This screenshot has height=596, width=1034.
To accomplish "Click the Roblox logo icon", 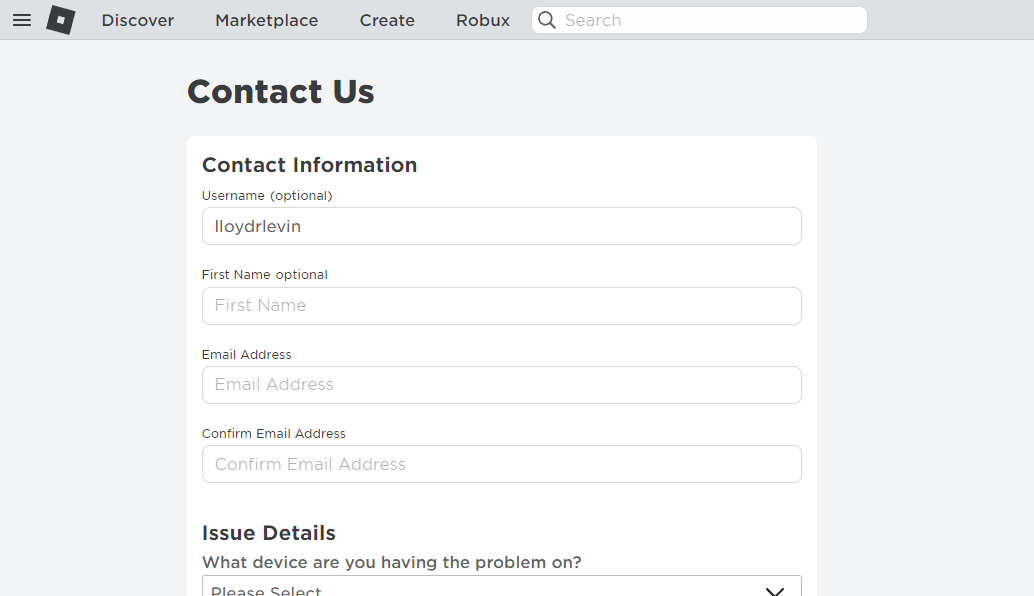I will [61, 20].
